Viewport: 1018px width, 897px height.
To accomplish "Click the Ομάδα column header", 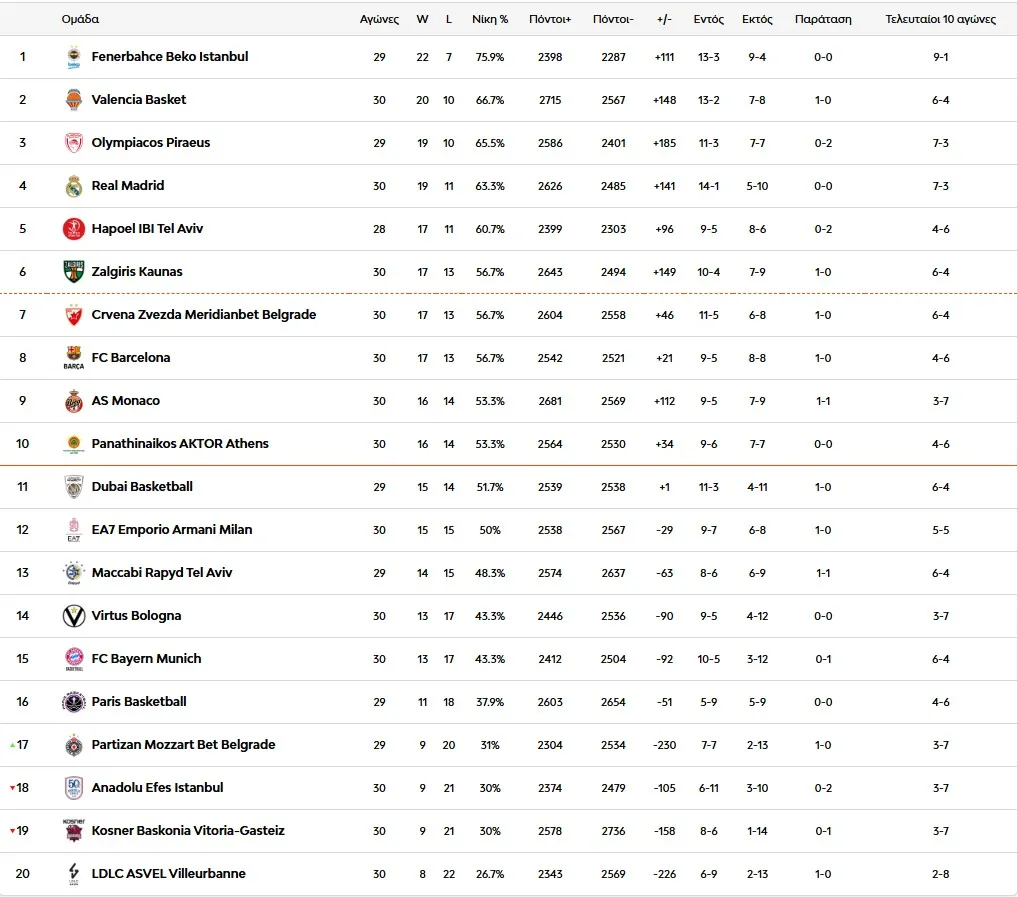I will pos(80,19).
